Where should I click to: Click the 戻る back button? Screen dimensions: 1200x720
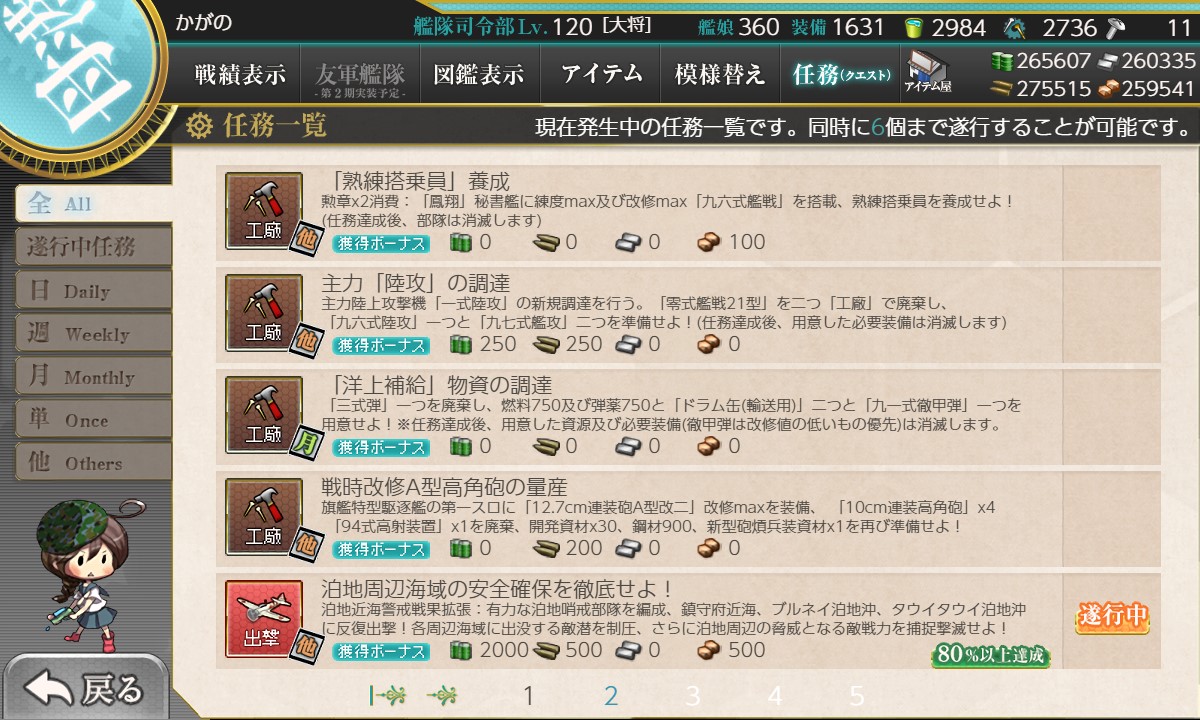tap(85, 689)
